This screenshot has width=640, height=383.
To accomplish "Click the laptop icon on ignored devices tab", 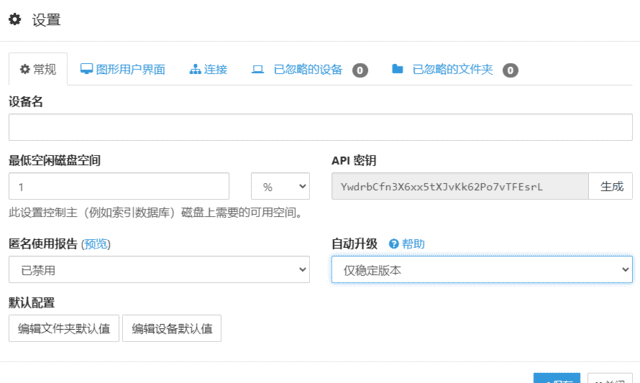I will (258, 69).
